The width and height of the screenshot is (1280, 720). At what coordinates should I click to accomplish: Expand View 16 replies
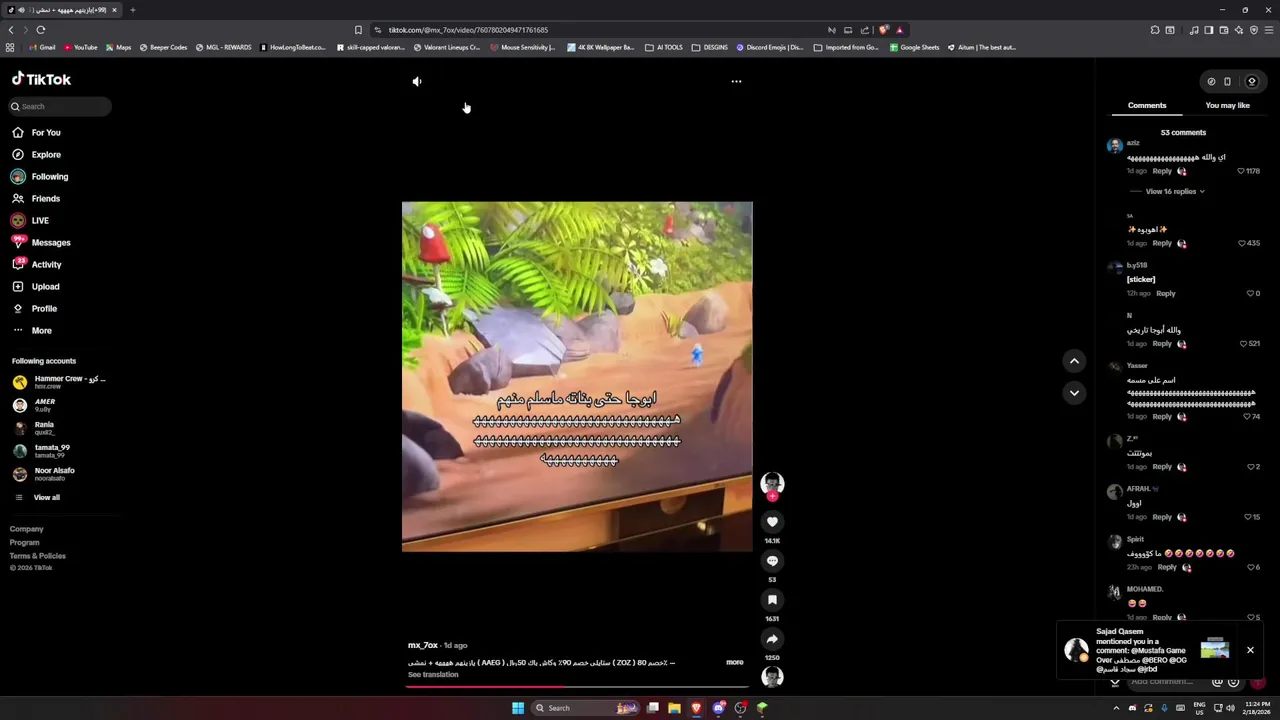coord(1174,191)
